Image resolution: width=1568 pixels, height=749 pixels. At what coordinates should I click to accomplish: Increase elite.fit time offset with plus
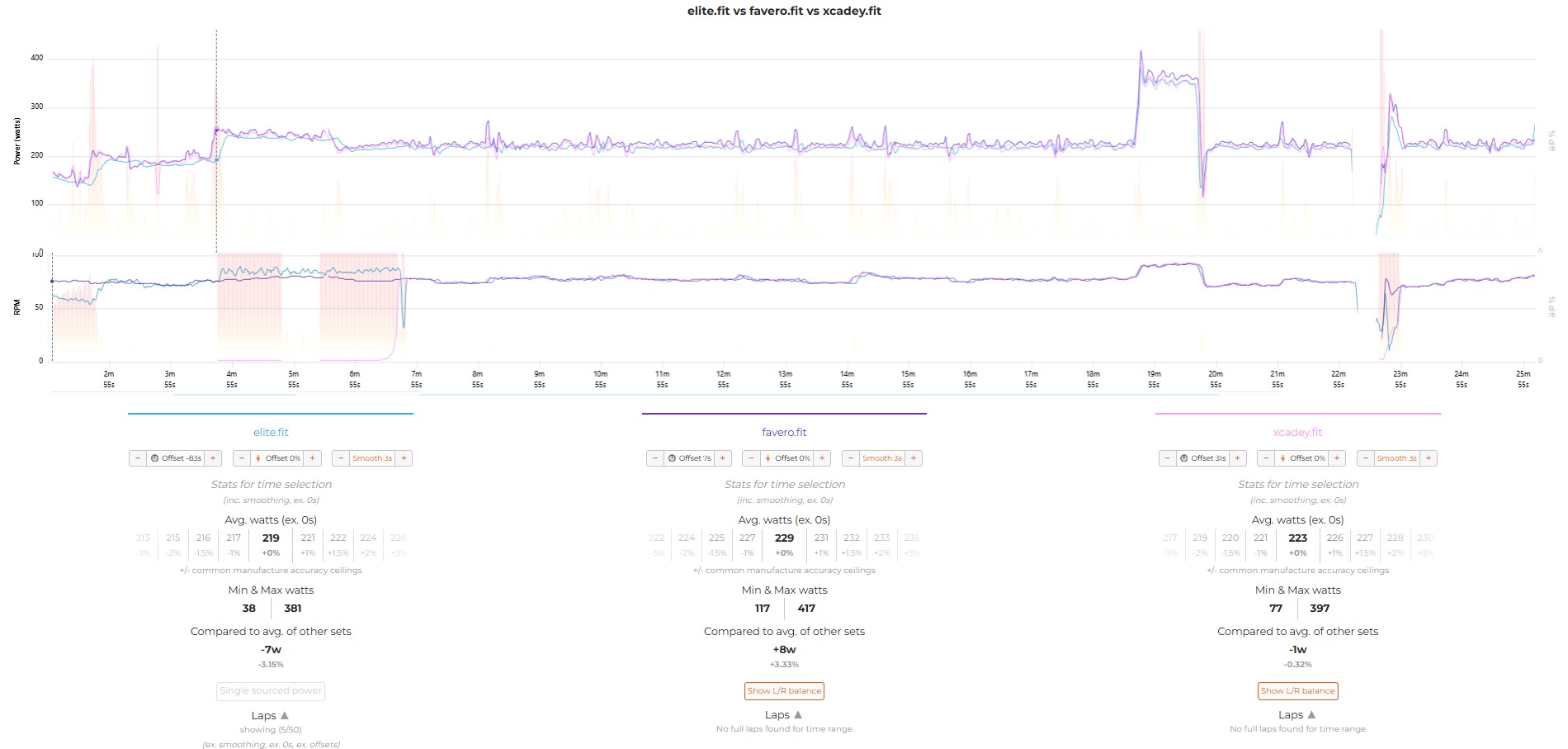click(213, 458)
